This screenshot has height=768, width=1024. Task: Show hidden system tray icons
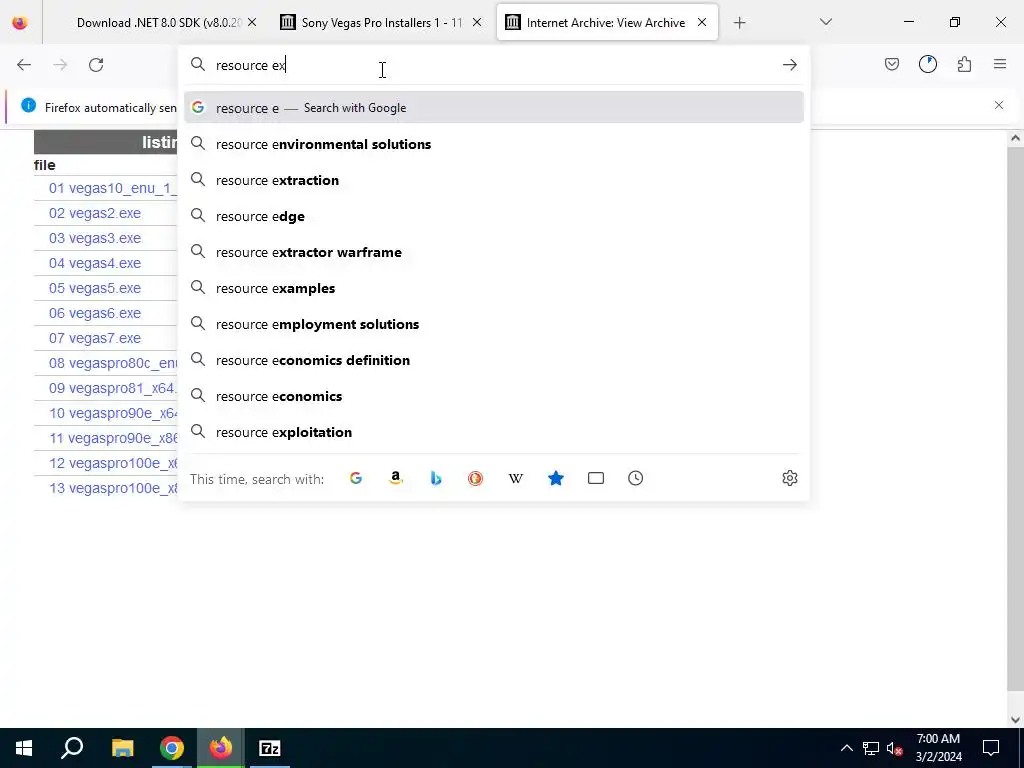(846, 748)
